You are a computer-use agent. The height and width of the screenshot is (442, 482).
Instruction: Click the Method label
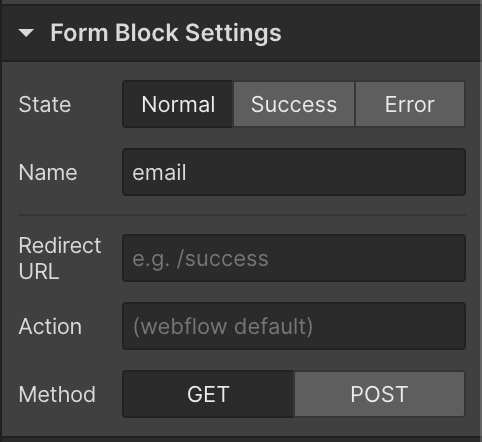(x=57, y=394)
